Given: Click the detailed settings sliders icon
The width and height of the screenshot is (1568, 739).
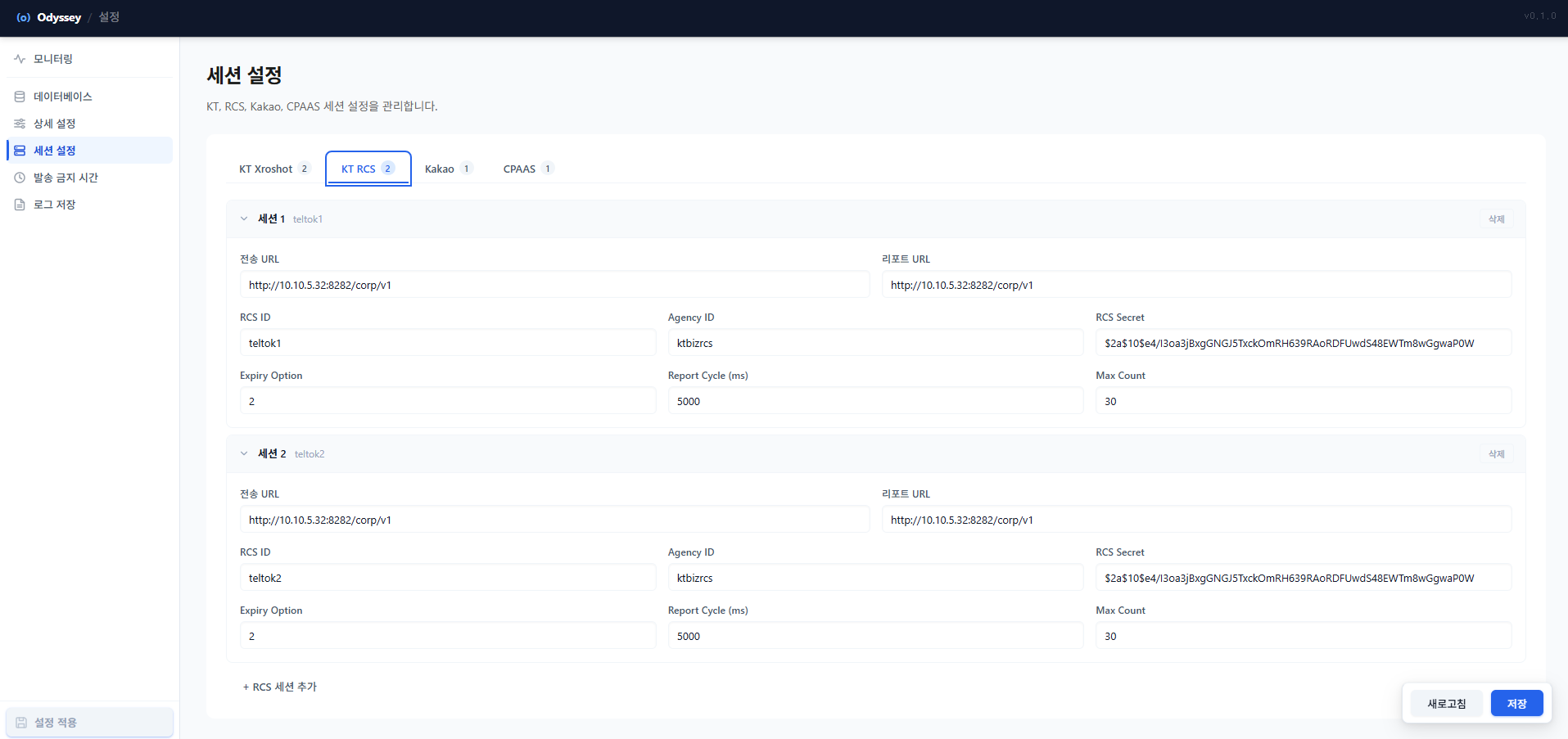Looking at the screenshot, I should (20, 124).
